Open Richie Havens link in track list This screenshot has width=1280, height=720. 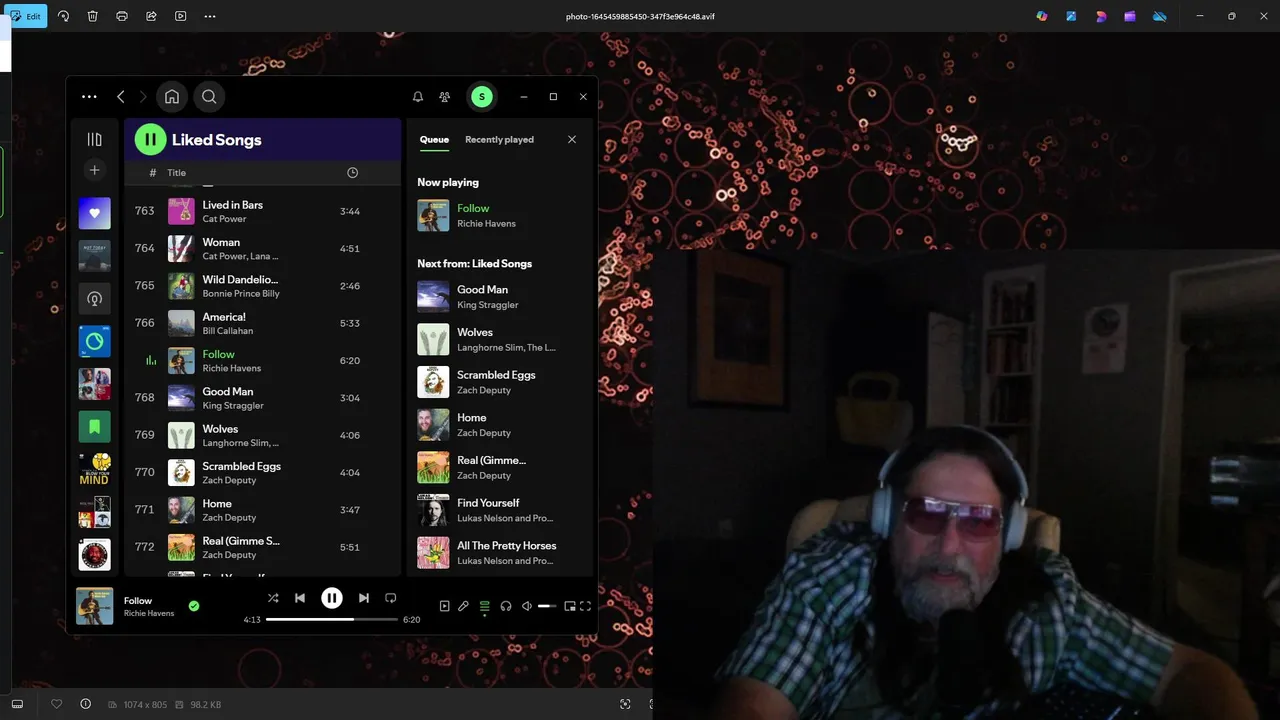click(231, 369)
